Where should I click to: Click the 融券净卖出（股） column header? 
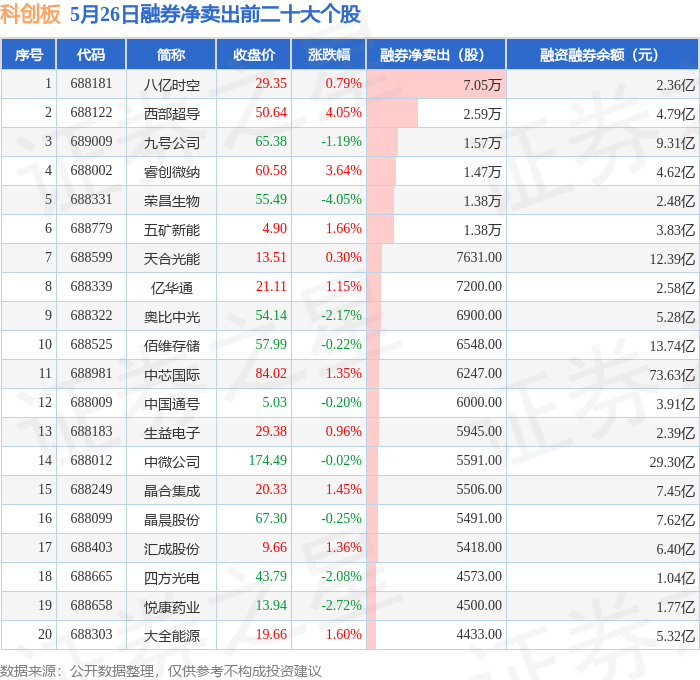click(436, 54)
